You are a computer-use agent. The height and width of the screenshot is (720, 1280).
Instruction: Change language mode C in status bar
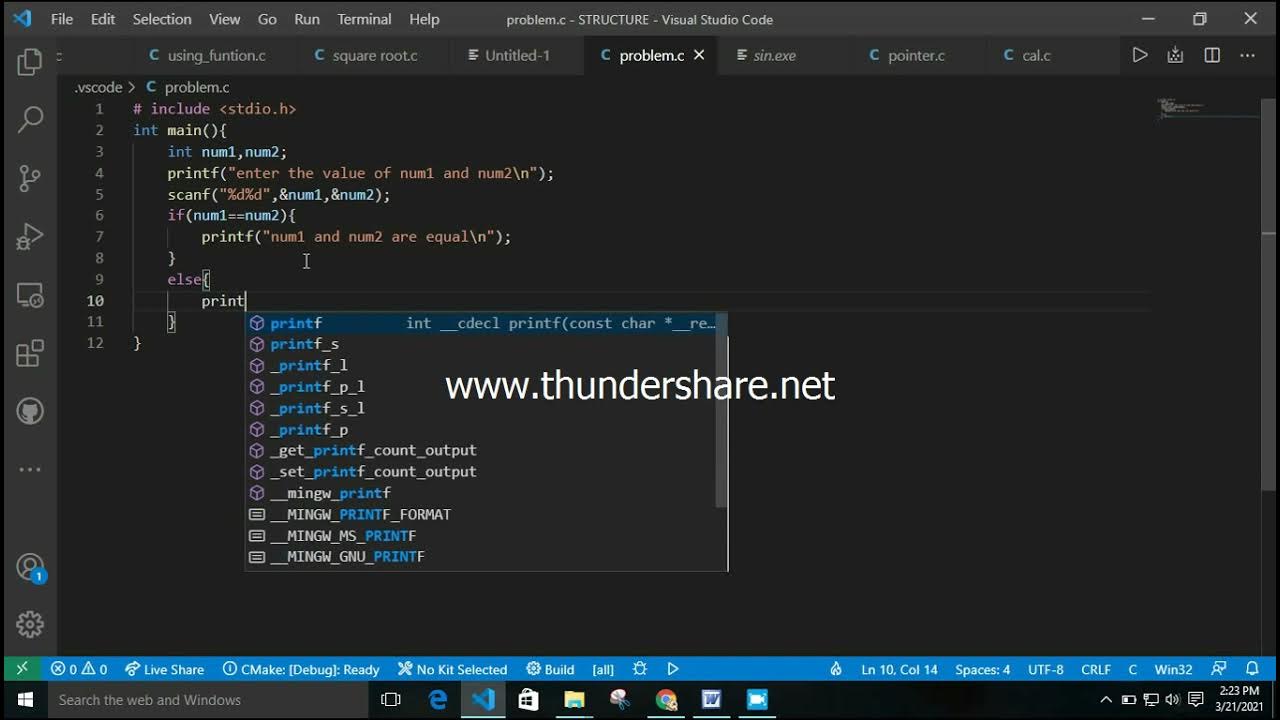click(1133, 669)
